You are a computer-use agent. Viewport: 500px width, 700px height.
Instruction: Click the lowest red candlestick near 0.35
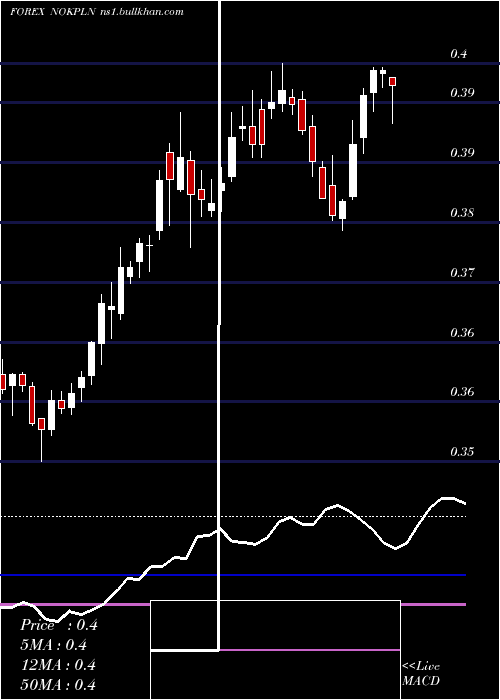[x=42, y=424]
